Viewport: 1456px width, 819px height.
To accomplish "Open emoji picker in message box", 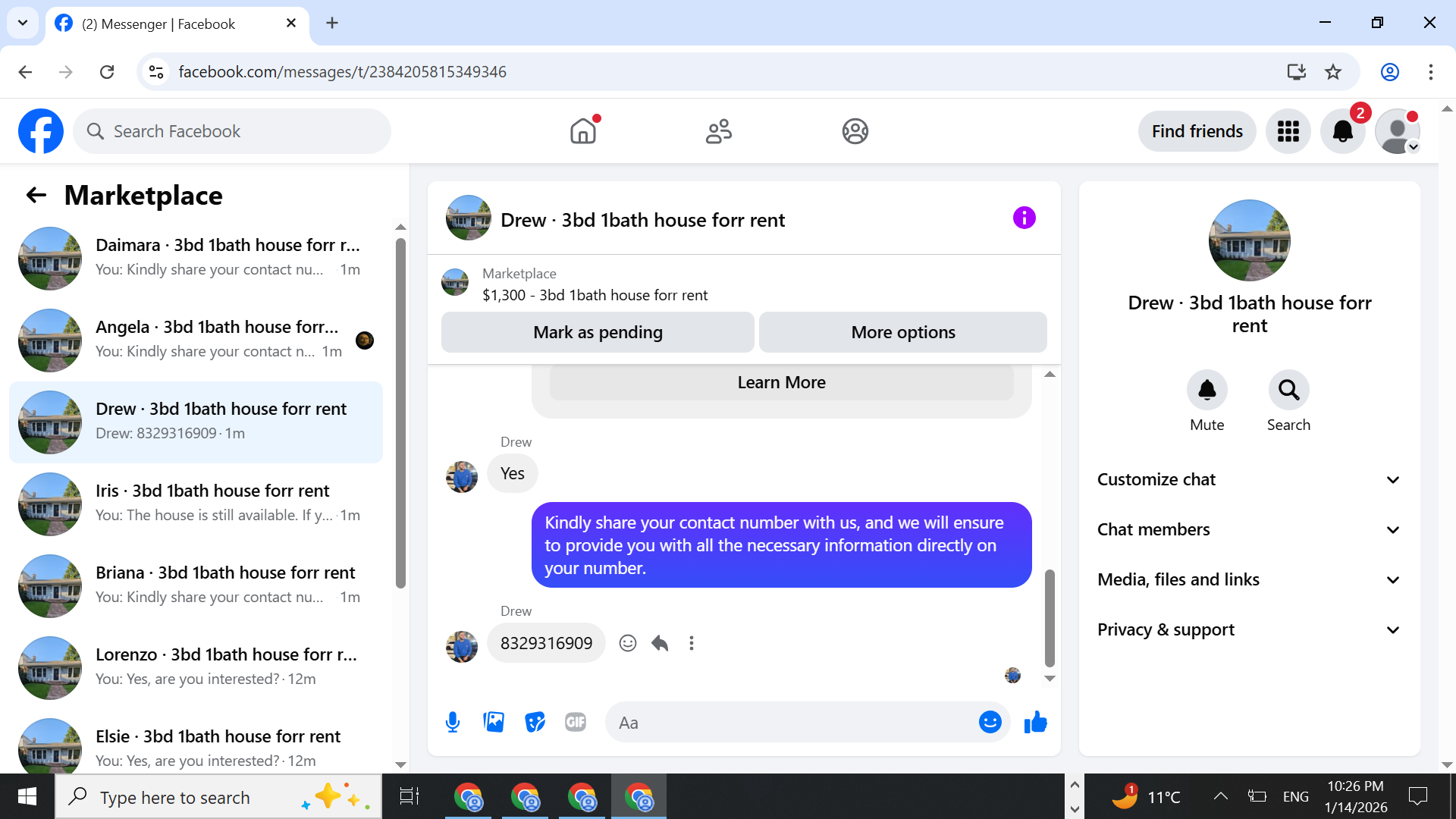I will coord(990,722).
